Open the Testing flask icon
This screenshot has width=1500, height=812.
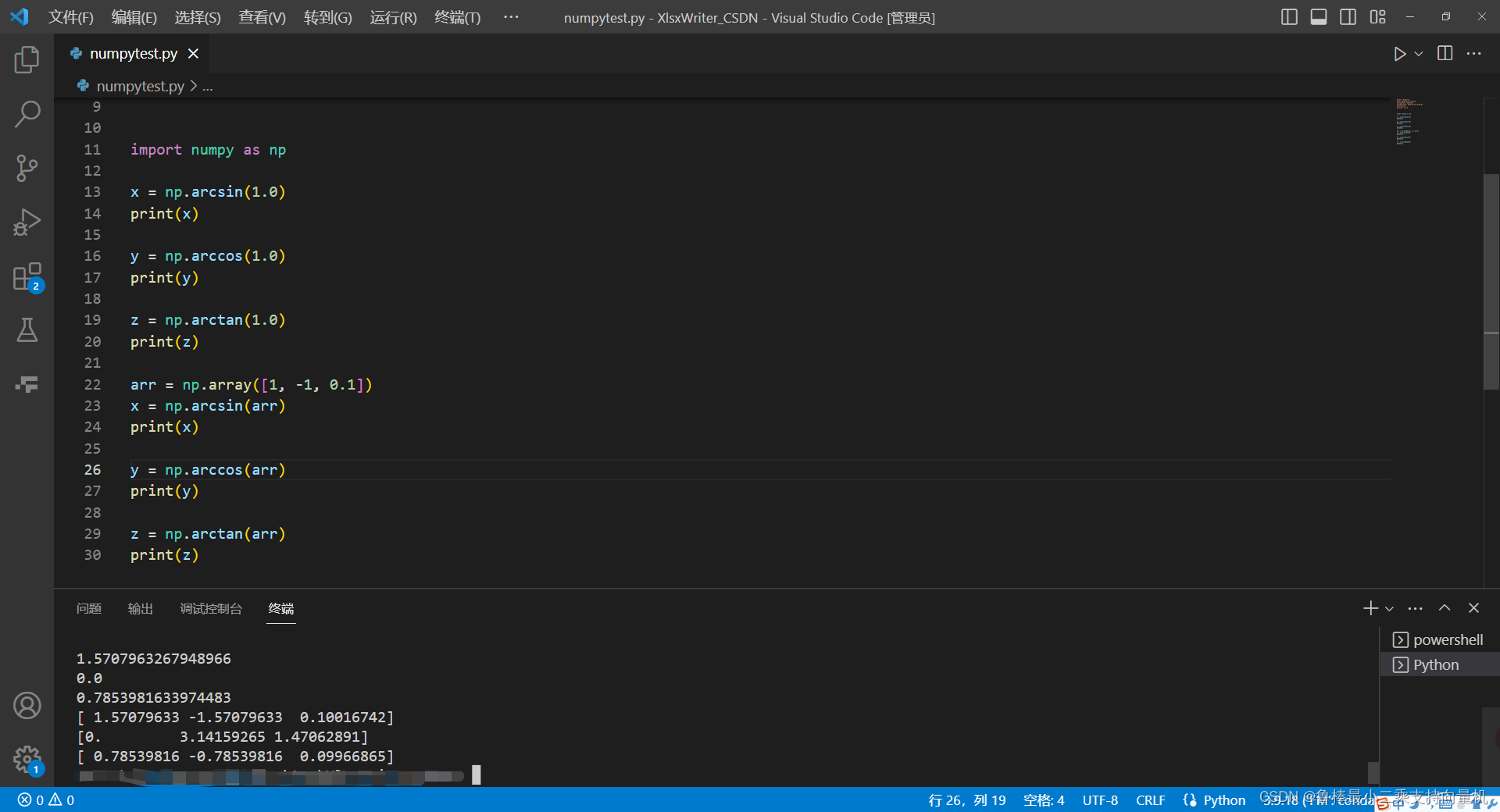[27, 330]
